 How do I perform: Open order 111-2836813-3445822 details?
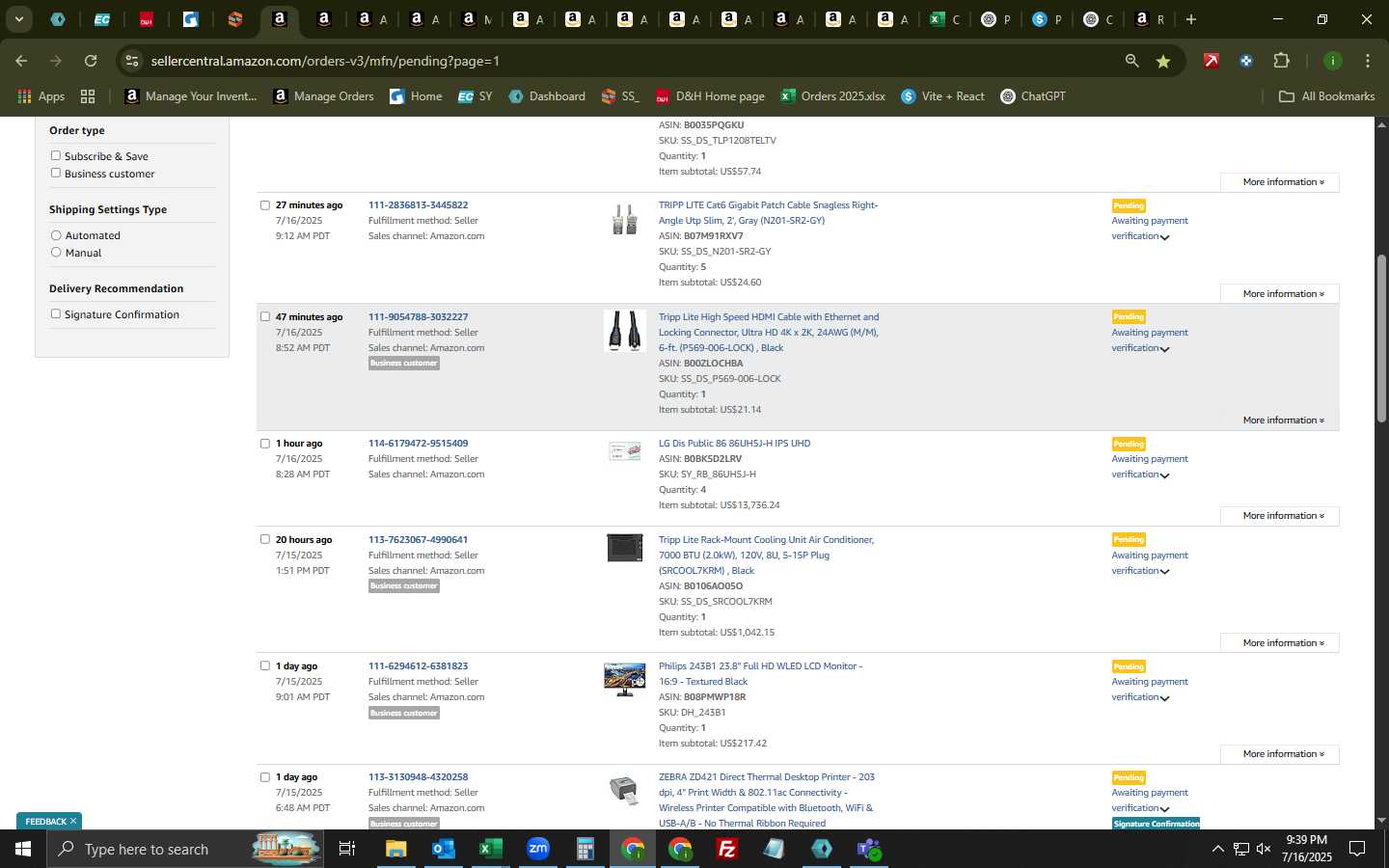click(x=418, y=204)
